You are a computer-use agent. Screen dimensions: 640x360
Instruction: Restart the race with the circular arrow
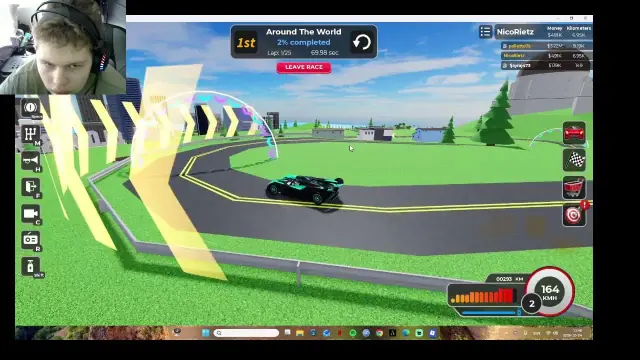[362, 42]
